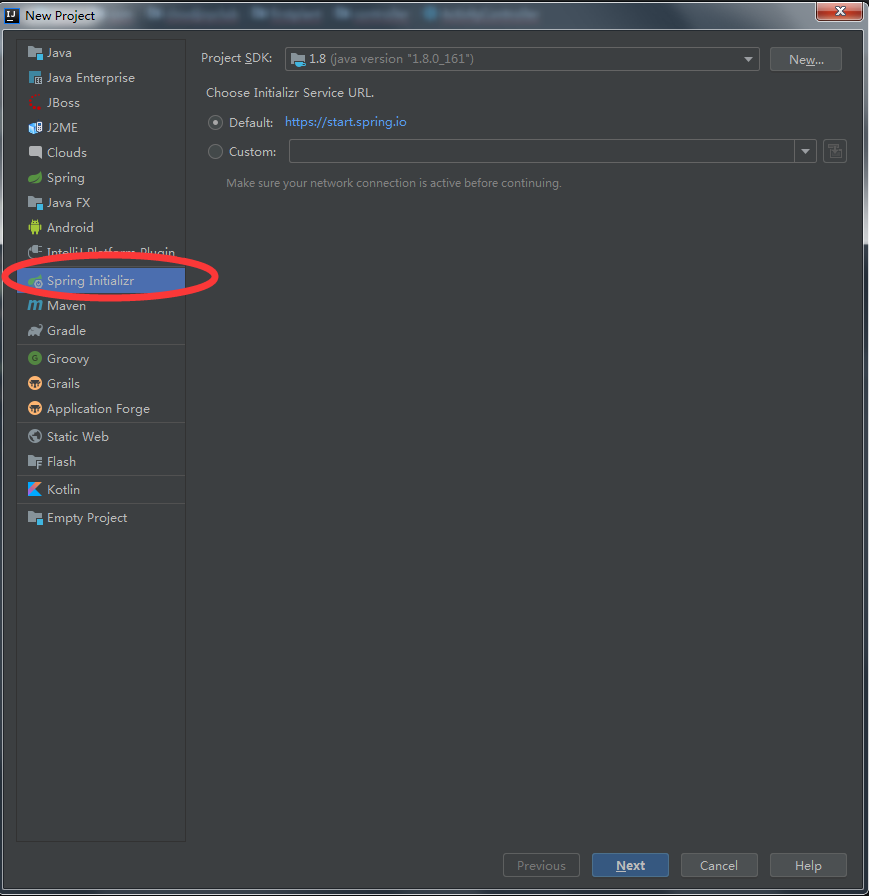Select the Android text label
This screenshot has height=896, width=869.
pyautogui.click(x=70, y=227)
